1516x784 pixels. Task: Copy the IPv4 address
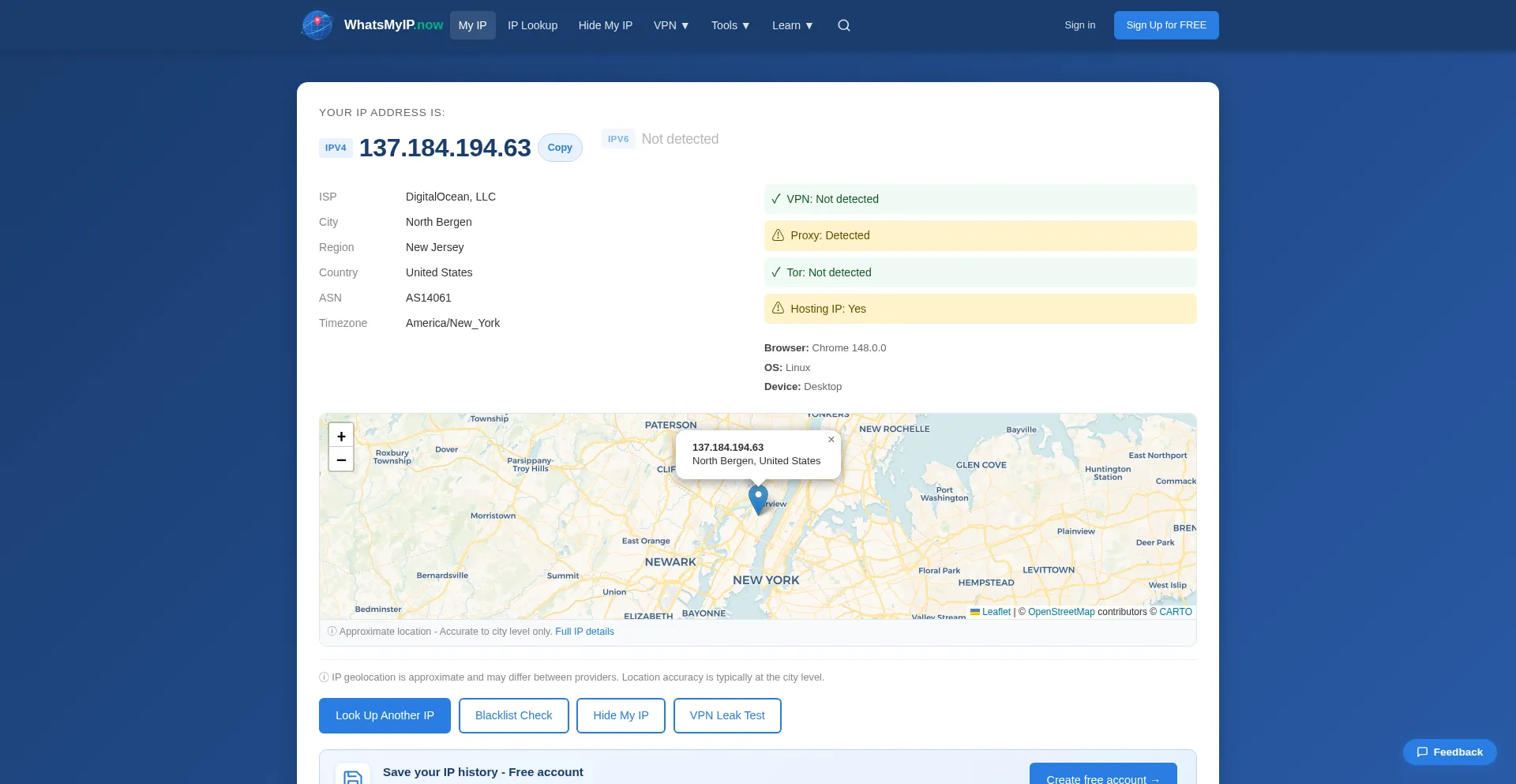point(560,148)
